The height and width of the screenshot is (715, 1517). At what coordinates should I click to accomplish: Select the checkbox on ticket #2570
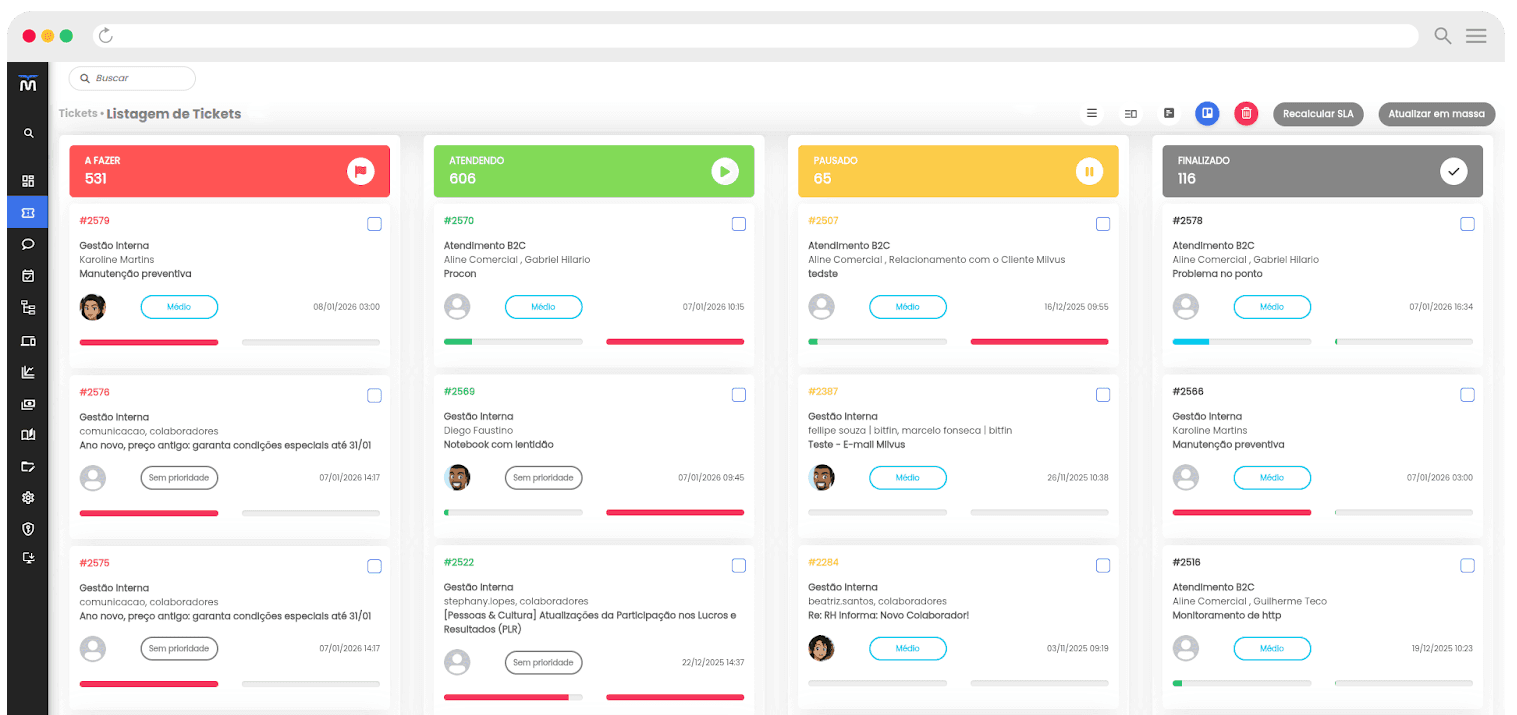tap(739, 224)
